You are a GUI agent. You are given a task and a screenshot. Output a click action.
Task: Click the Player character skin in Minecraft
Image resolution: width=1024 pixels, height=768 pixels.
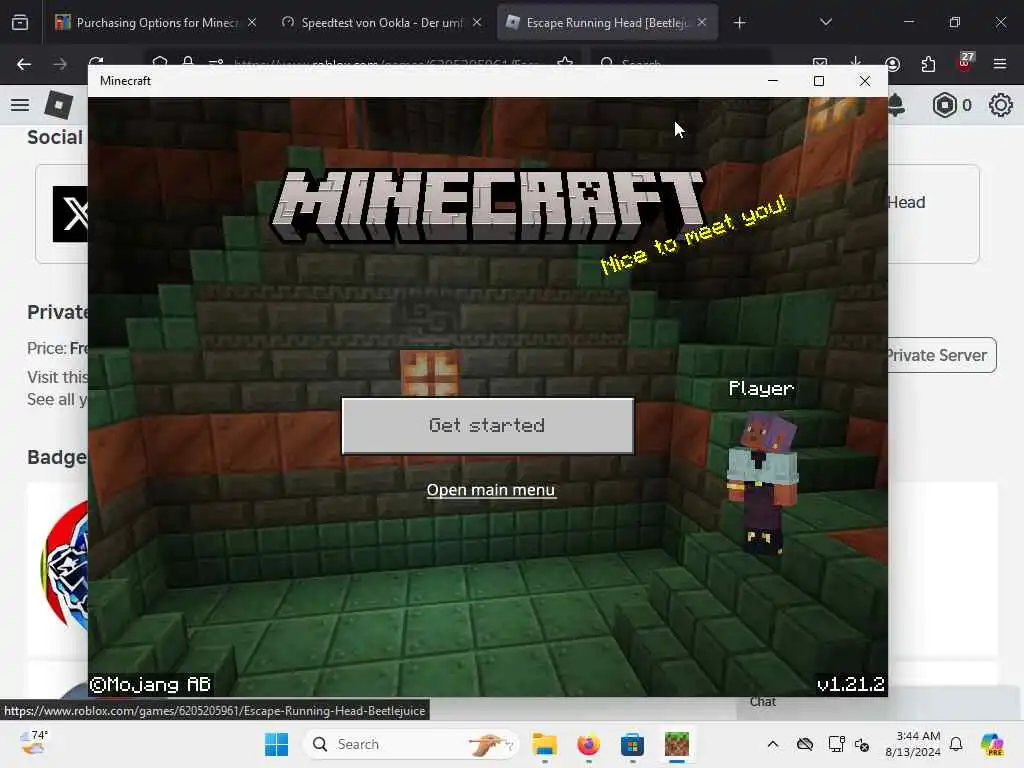(x=762, y=482)
